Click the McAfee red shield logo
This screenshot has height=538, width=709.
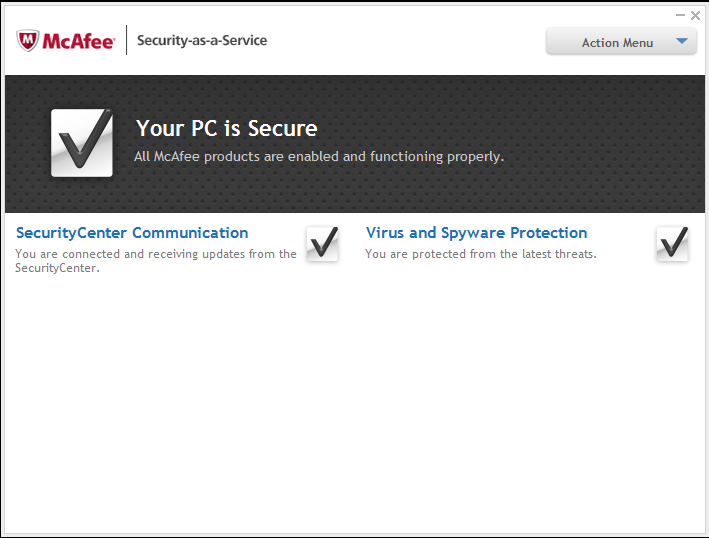(28, 41)
